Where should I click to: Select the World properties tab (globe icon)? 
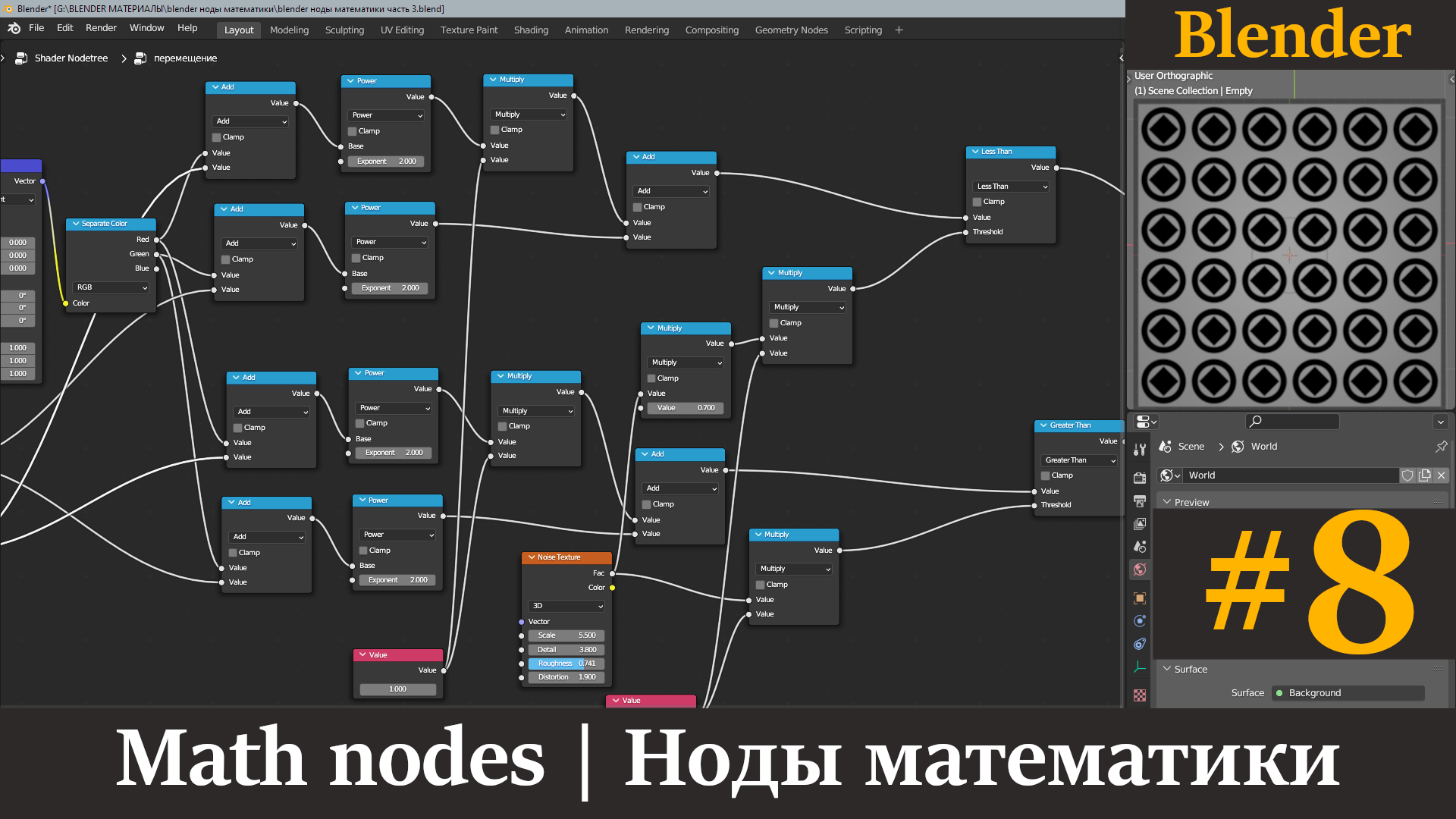click(x=1139, y=570)
